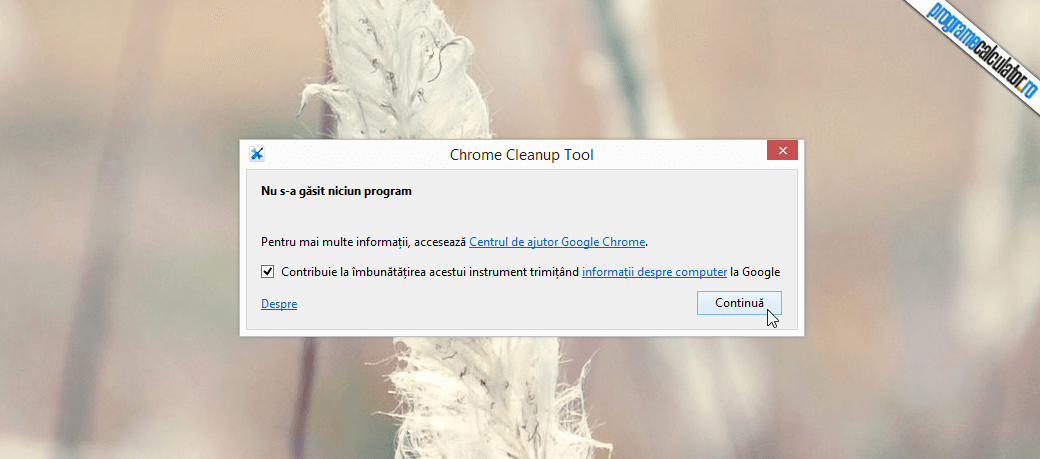Click the empty title bar space left of the title

click(x=350, y=154)
